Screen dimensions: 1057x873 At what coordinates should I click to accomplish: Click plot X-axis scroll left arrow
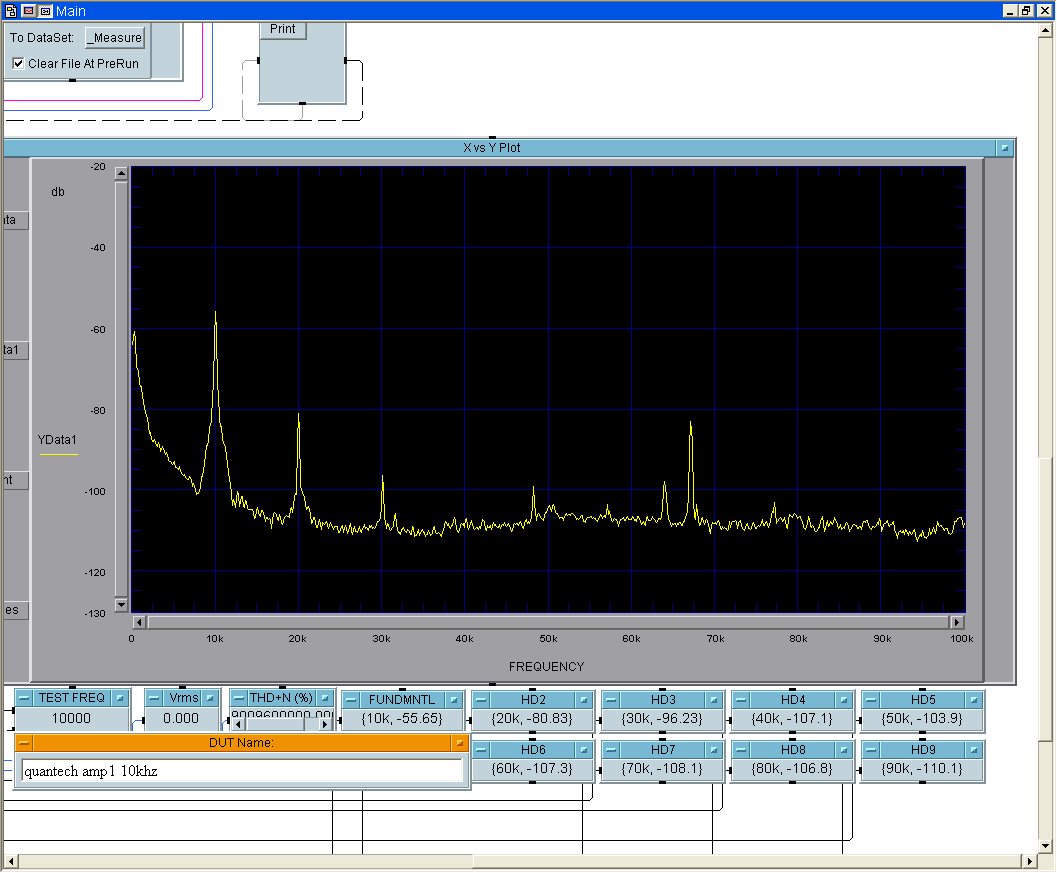(139, 622)
